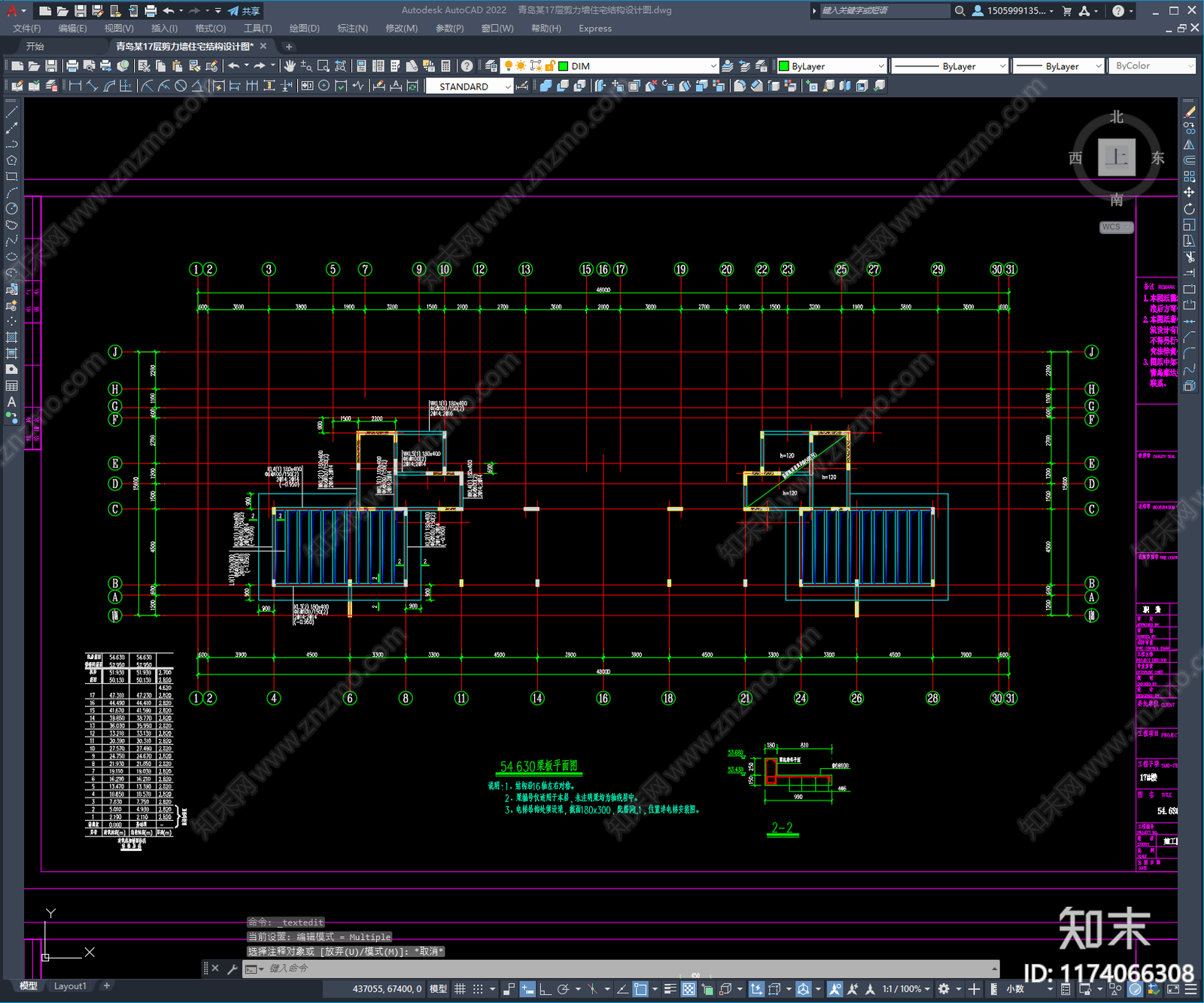Toggle lineweight display in status bar
The height and width of the screenshot is (1003, 1204).
click(x=670, y=989)
